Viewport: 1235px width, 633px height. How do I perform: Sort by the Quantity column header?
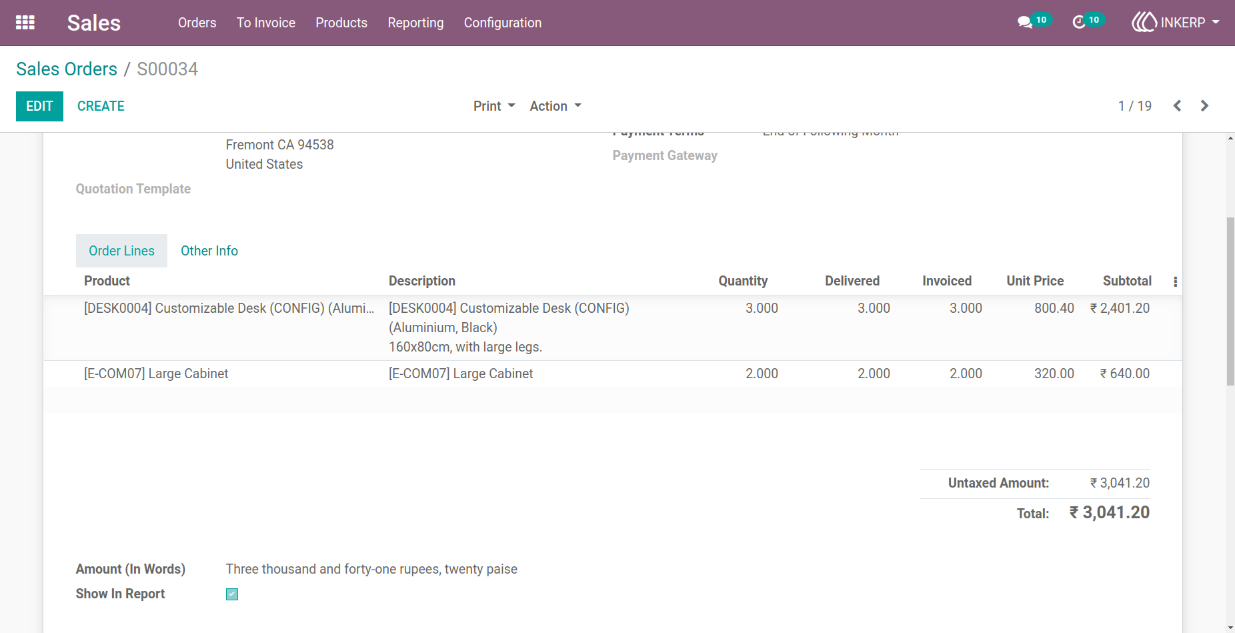[x=743, y=281]
